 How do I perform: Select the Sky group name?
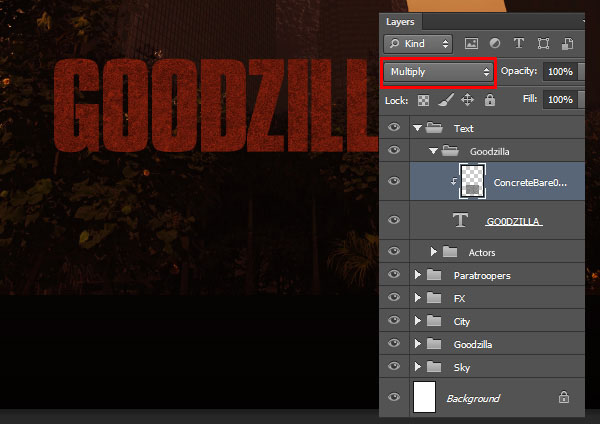[x=461, y=368]
